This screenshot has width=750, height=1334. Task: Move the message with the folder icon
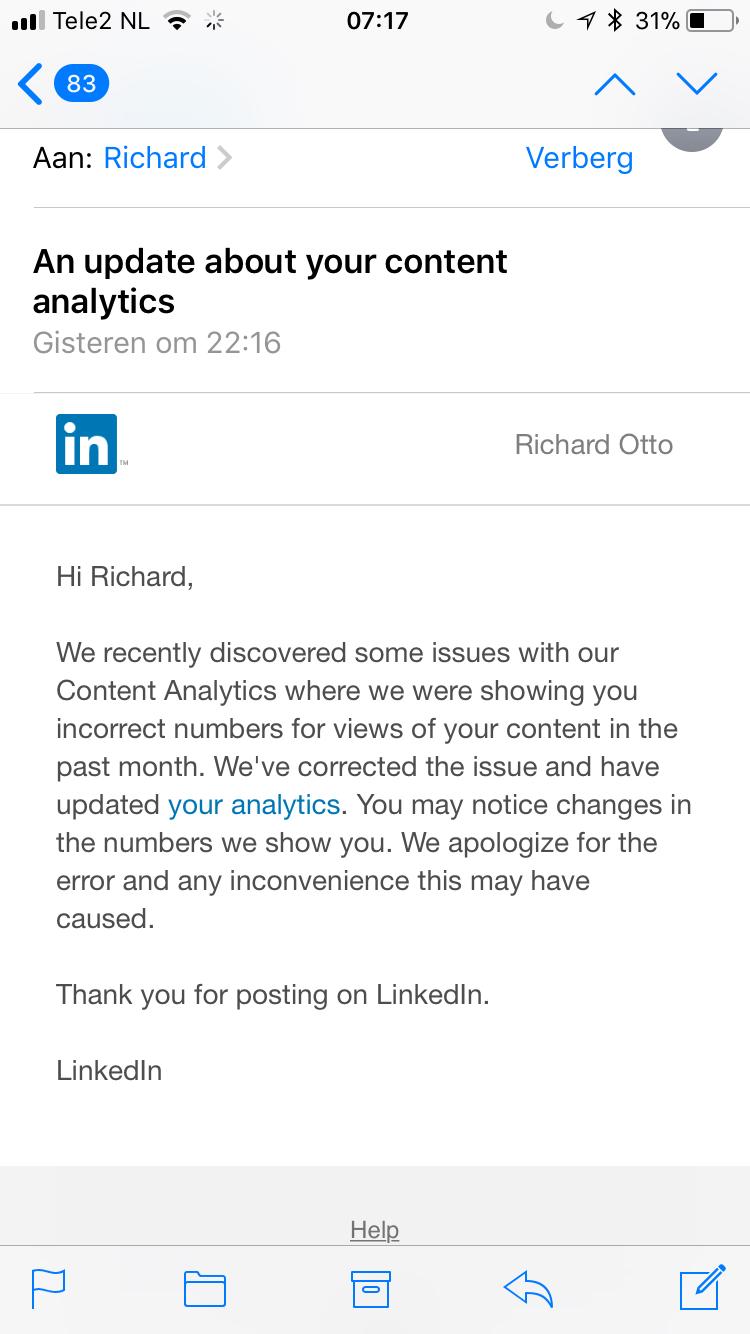[x=205, y=1288]
